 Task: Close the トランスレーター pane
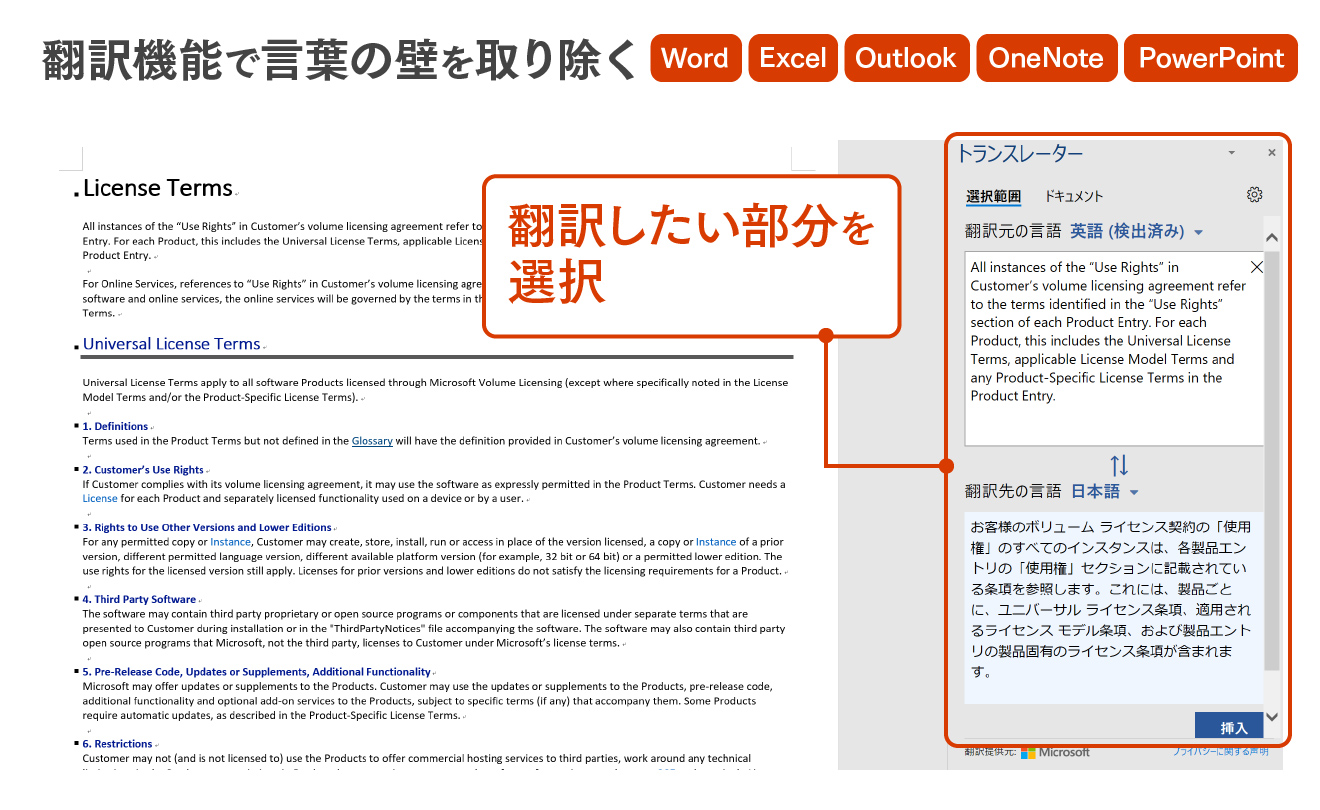tap(1271, 153)
